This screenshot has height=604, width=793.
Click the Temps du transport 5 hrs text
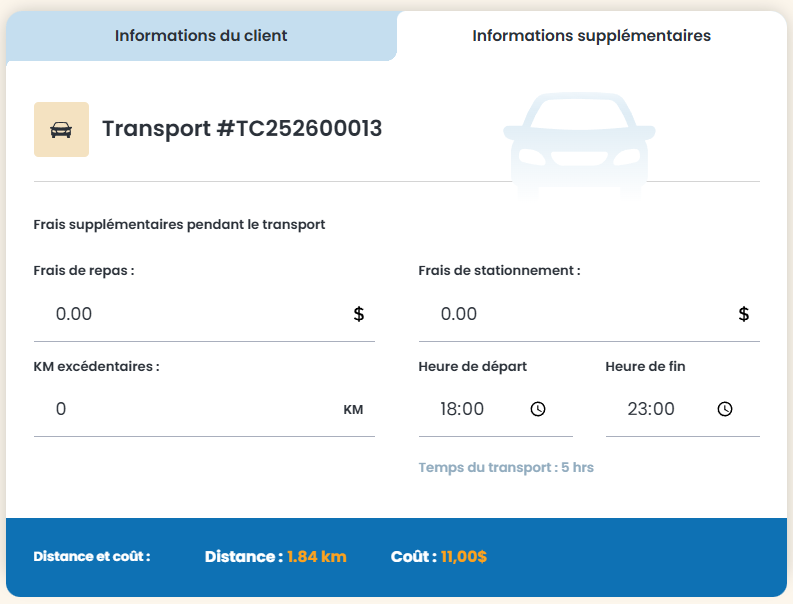[x=506, y=467]
